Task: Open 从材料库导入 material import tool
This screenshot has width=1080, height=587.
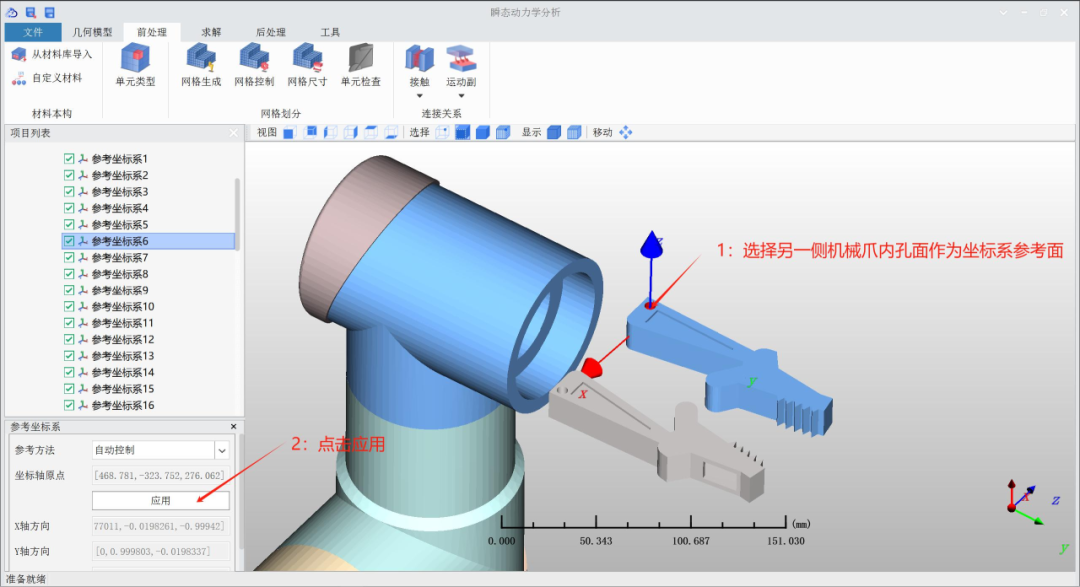Action: coord(52,54)
